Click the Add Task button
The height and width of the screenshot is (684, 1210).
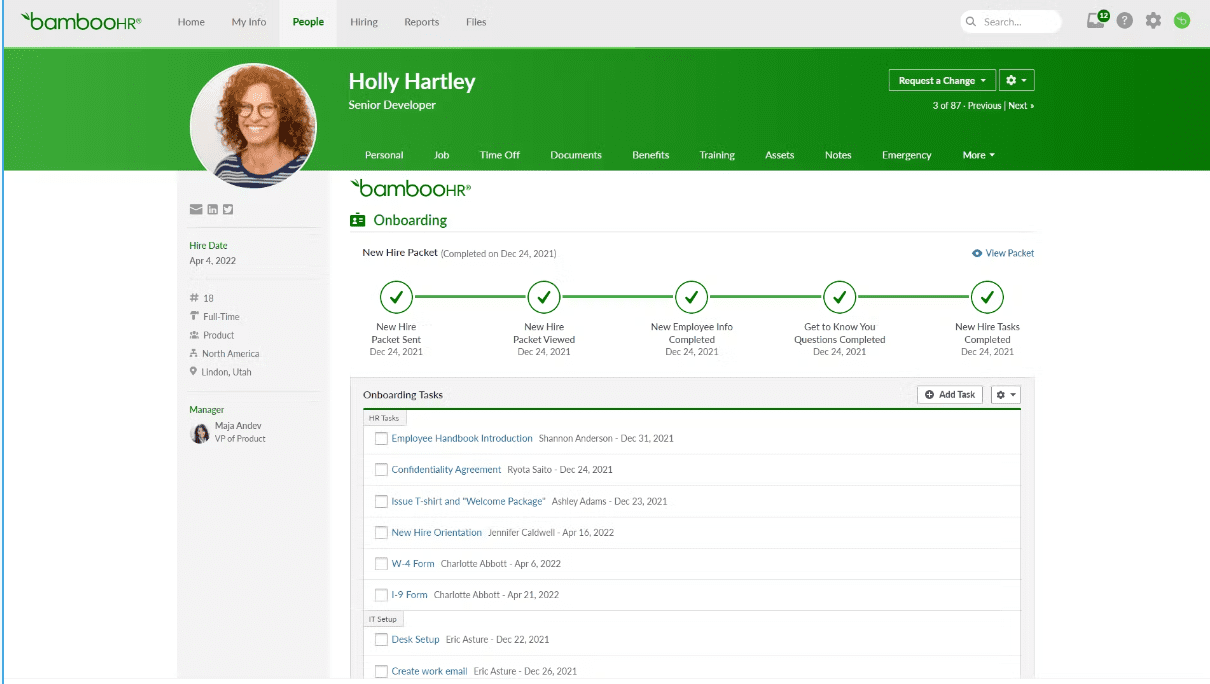coord(949,394)
